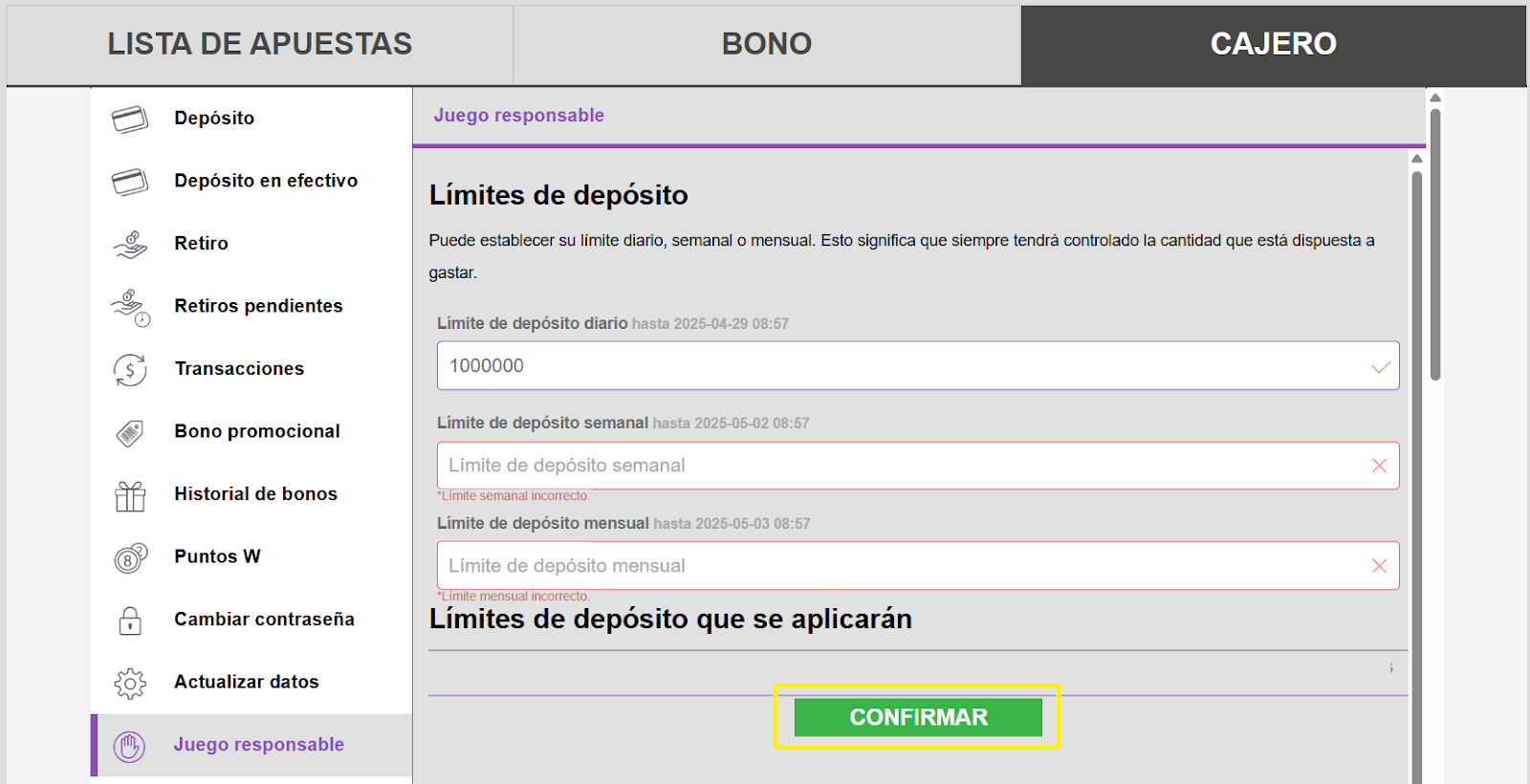
Task: Click the Depósito en efectivo card icon
Action: 130,182
